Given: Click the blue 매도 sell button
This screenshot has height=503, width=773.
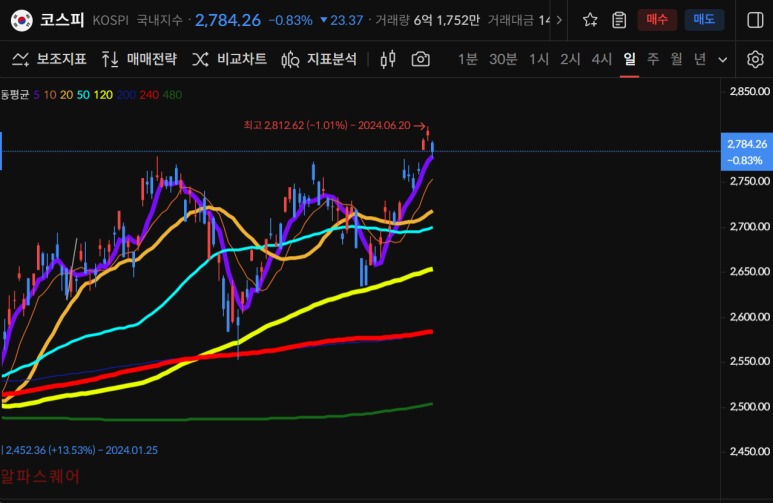Looking at the screenshot, I should pyautogui.click(x=704, y=20).
